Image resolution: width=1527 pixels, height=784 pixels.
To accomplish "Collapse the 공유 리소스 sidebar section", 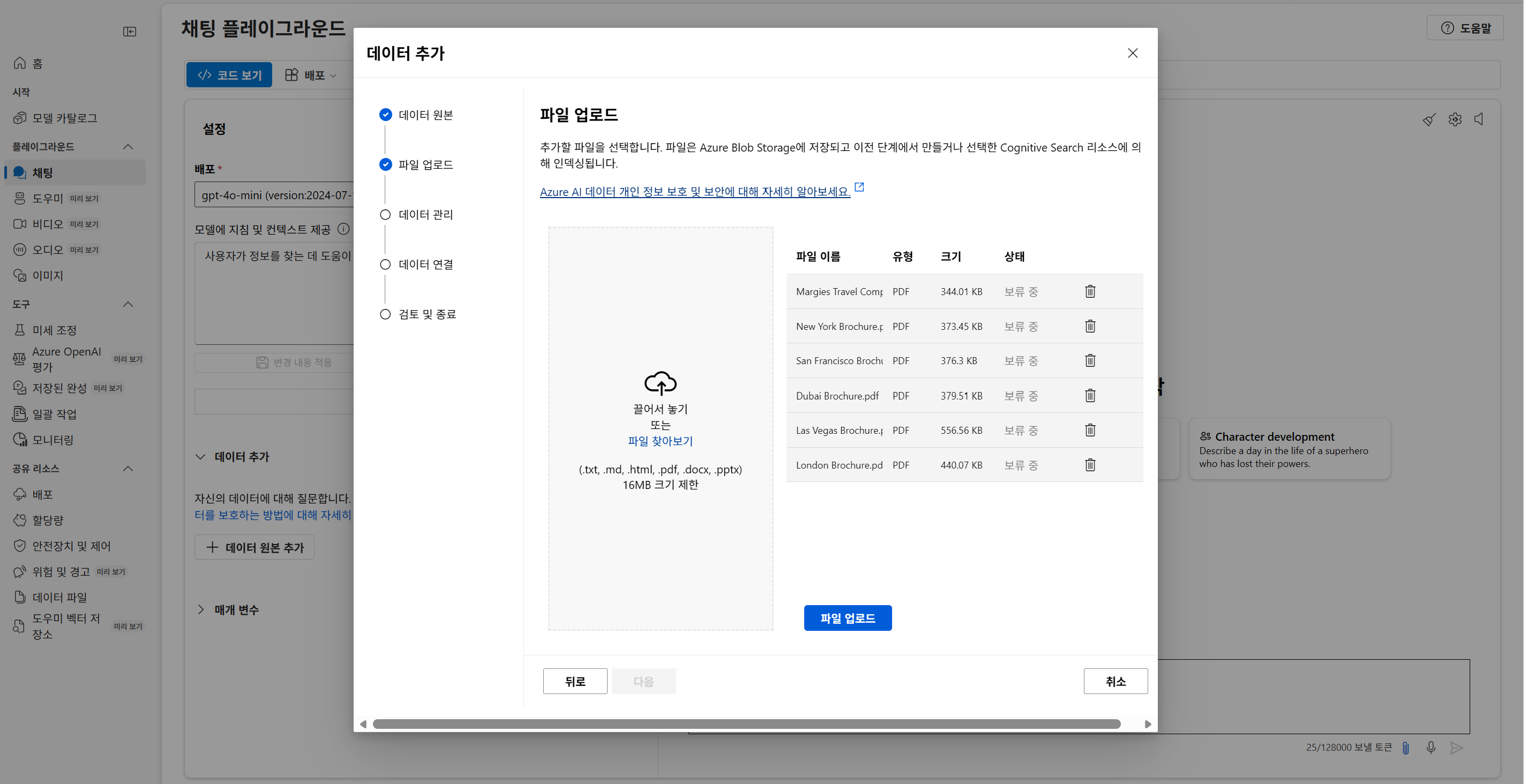I will pyautogui.click(x=128, y=468).
